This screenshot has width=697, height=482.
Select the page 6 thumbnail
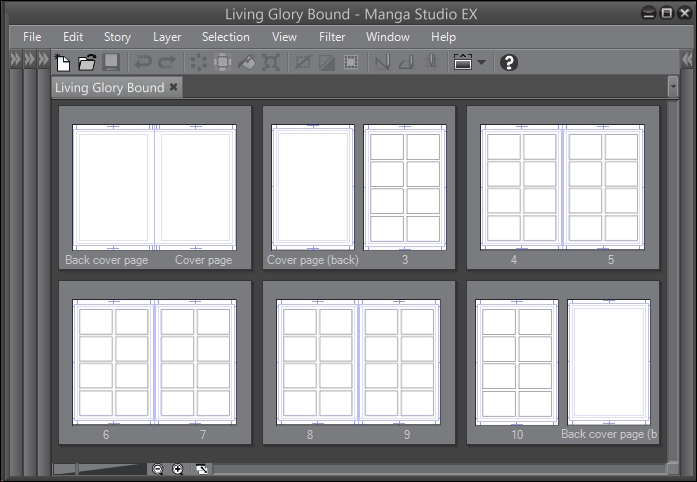point(113,362)
